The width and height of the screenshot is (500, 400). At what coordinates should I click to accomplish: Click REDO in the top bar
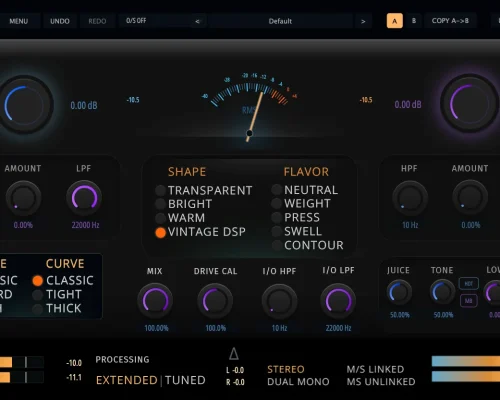point(97,21)
